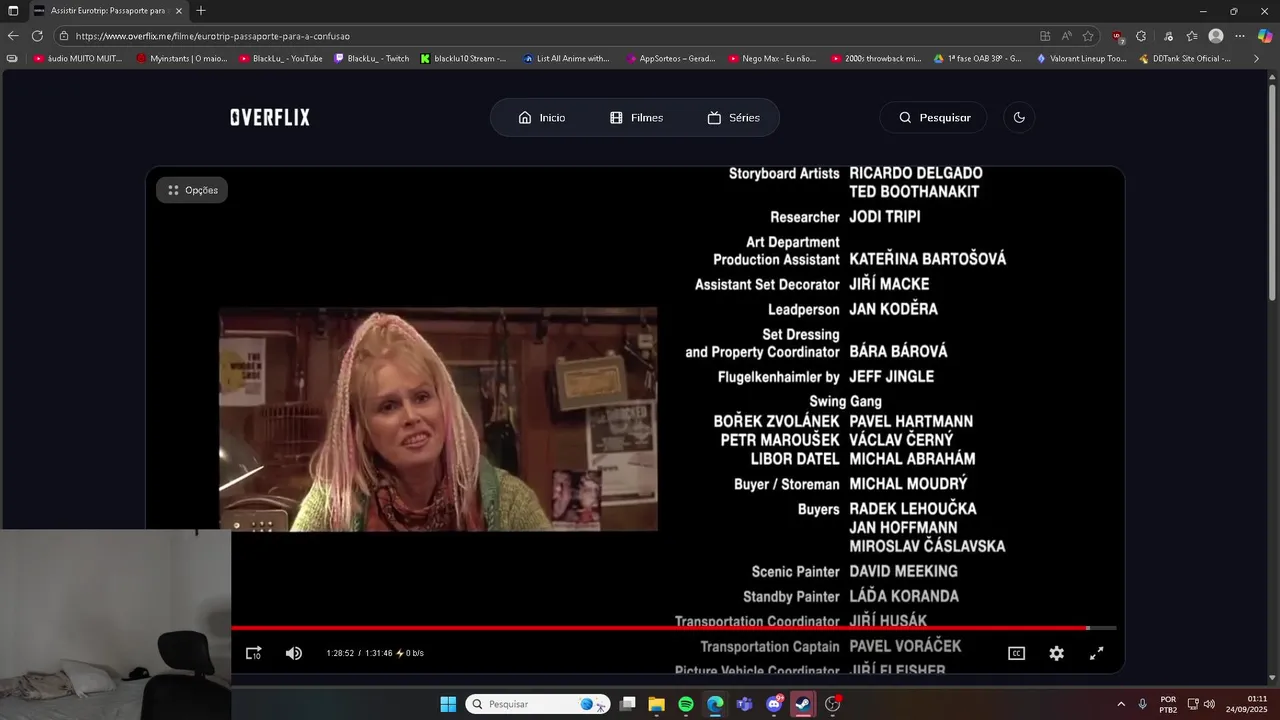Show hidden system tray icons
Screen dimensions: 1280x720
pos(1120,704)
